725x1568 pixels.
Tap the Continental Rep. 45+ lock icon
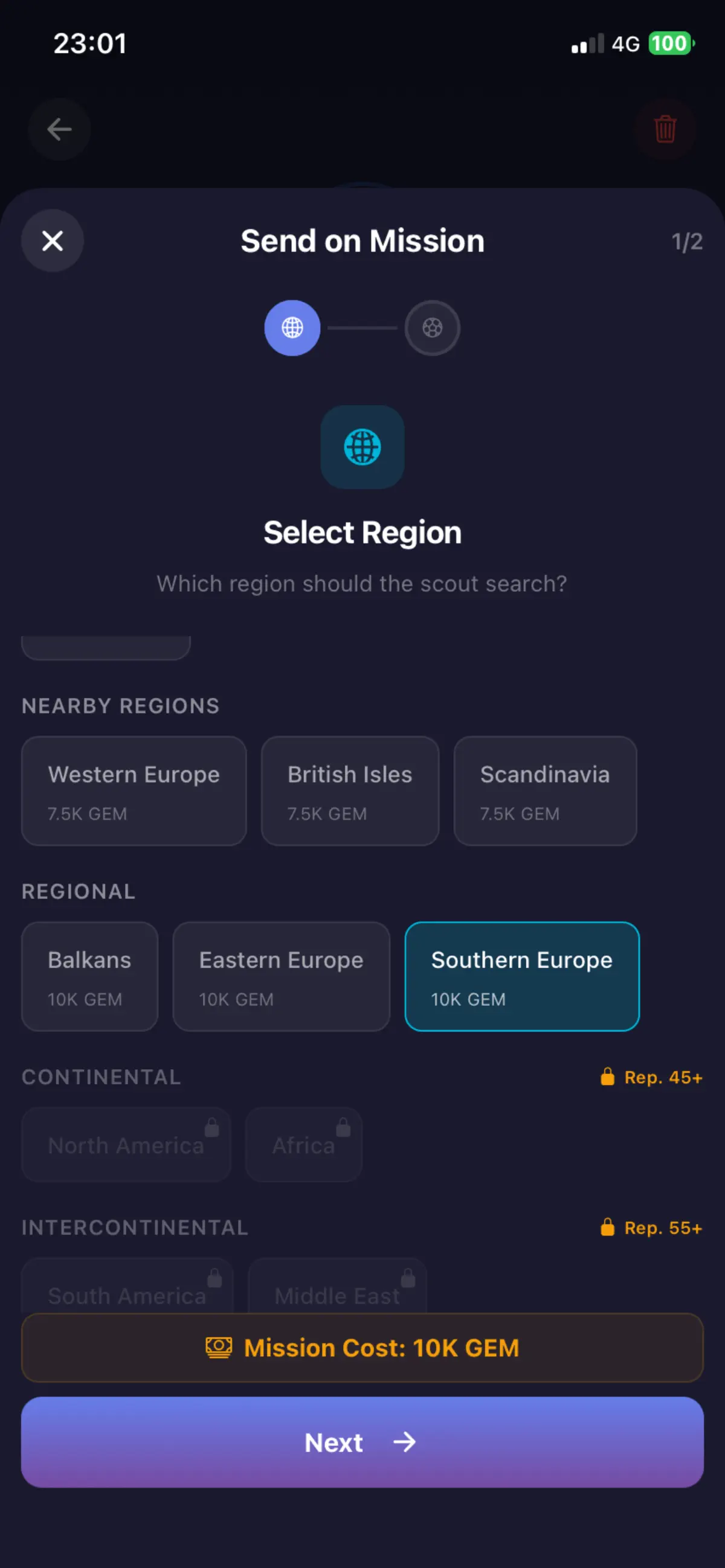607,1077
